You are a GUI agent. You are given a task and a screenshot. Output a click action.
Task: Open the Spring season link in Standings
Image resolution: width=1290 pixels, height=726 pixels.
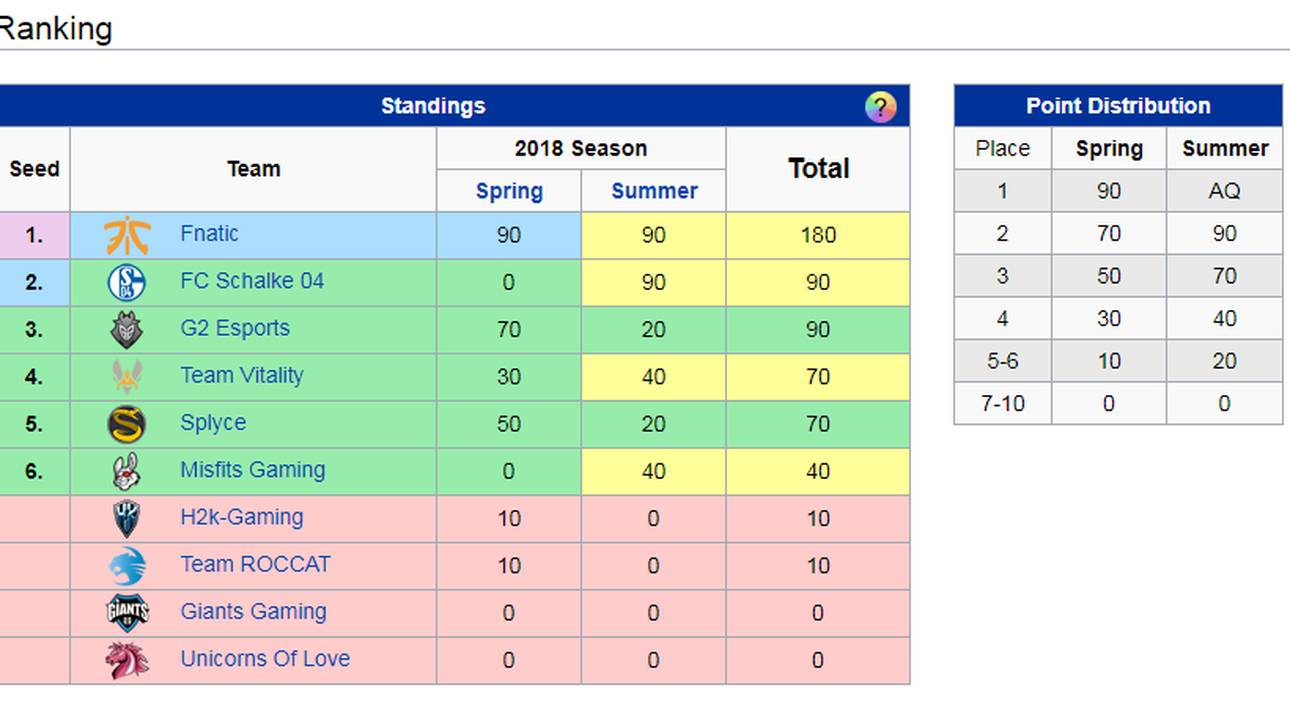509,191
